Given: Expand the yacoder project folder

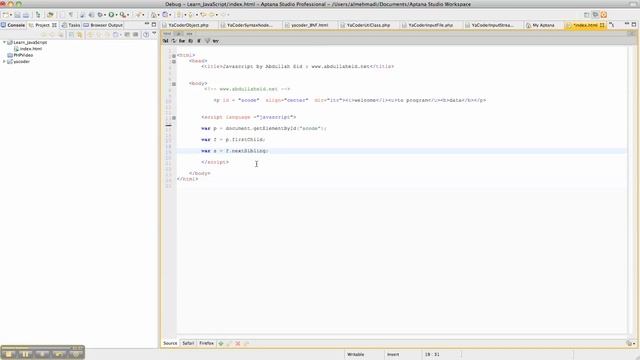Looking at the screenshot, I should [4, 61].
